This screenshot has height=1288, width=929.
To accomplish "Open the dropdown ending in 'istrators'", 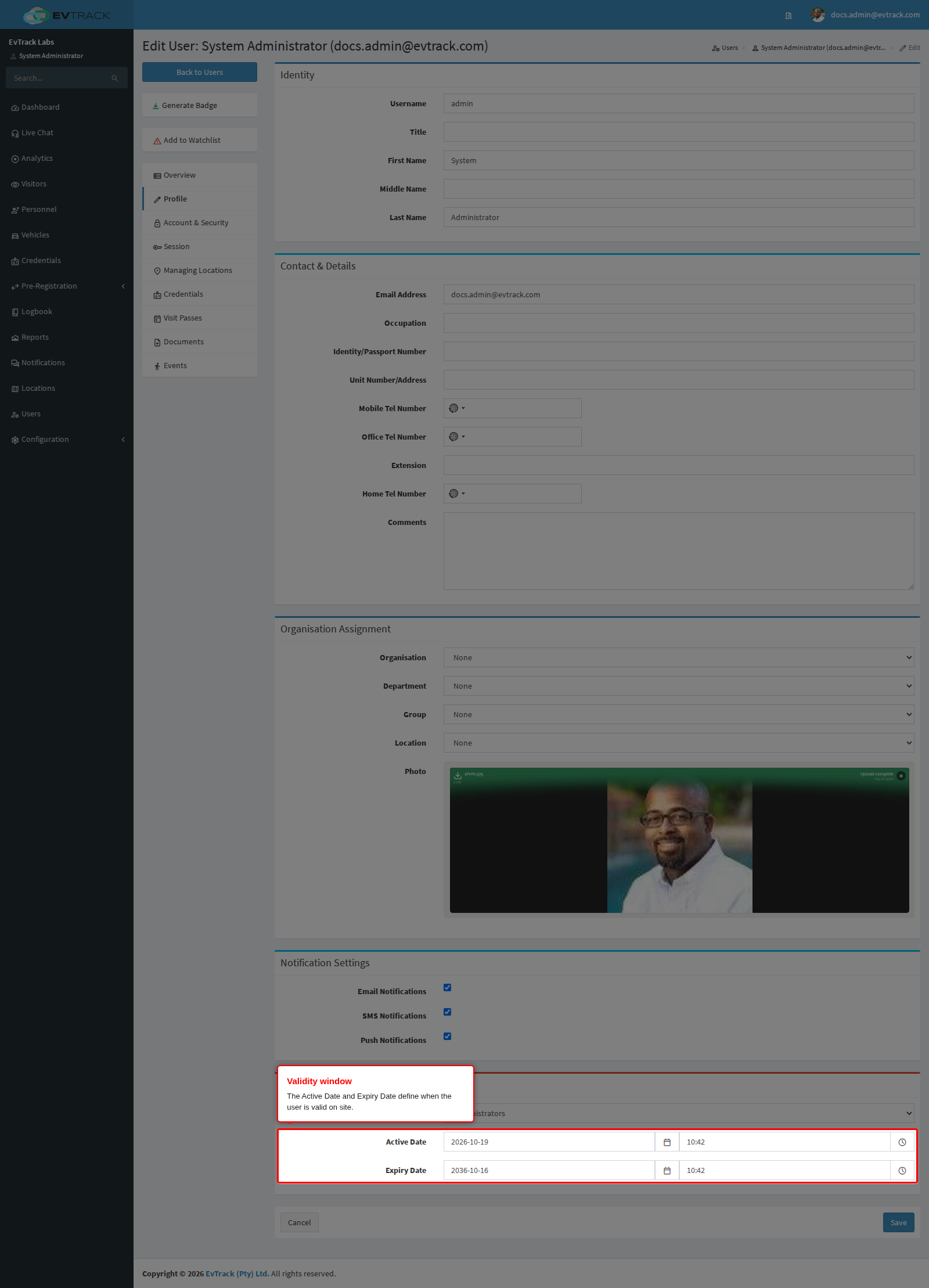I will [x=694, y=1113].
